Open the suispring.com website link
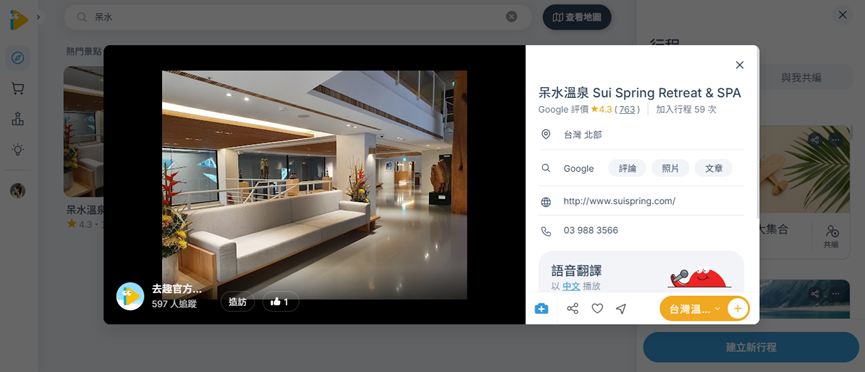 click(619, 201)
